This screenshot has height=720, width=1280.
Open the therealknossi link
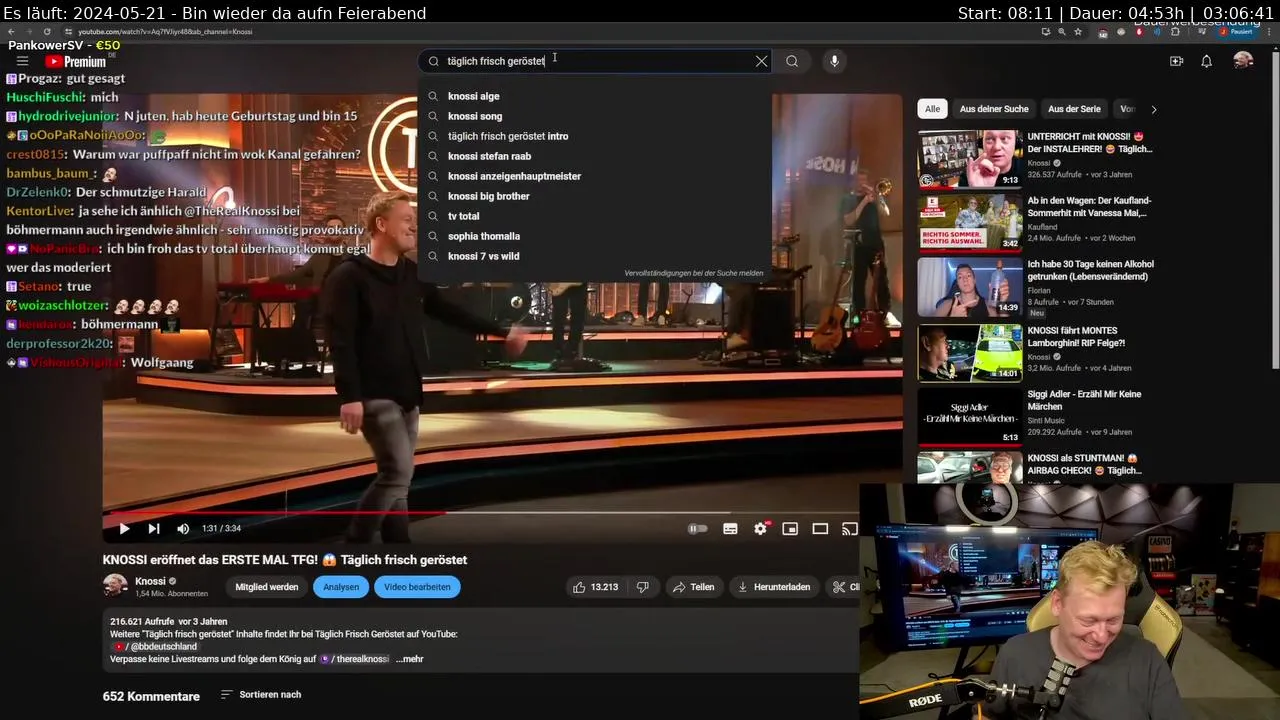356,659
